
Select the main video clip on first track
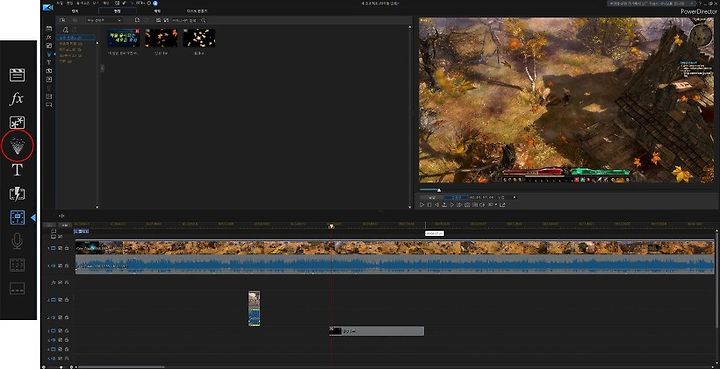click(395, 247)
